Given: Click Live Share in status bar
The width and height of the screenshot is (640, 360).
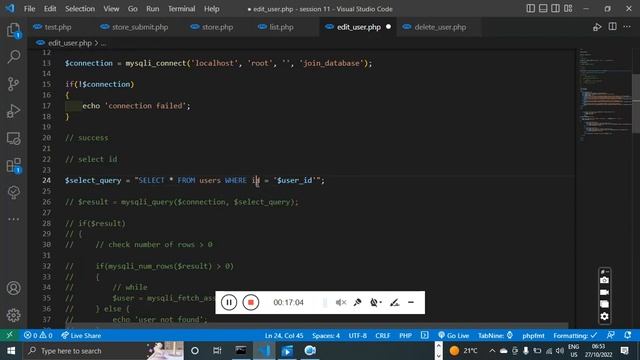Looking at the screenshot, I should click(81, 335).
